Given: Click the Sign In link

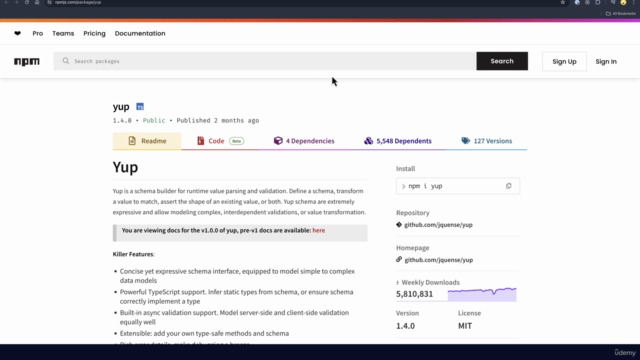Looking at the screenshot, I should click(606, 62).
